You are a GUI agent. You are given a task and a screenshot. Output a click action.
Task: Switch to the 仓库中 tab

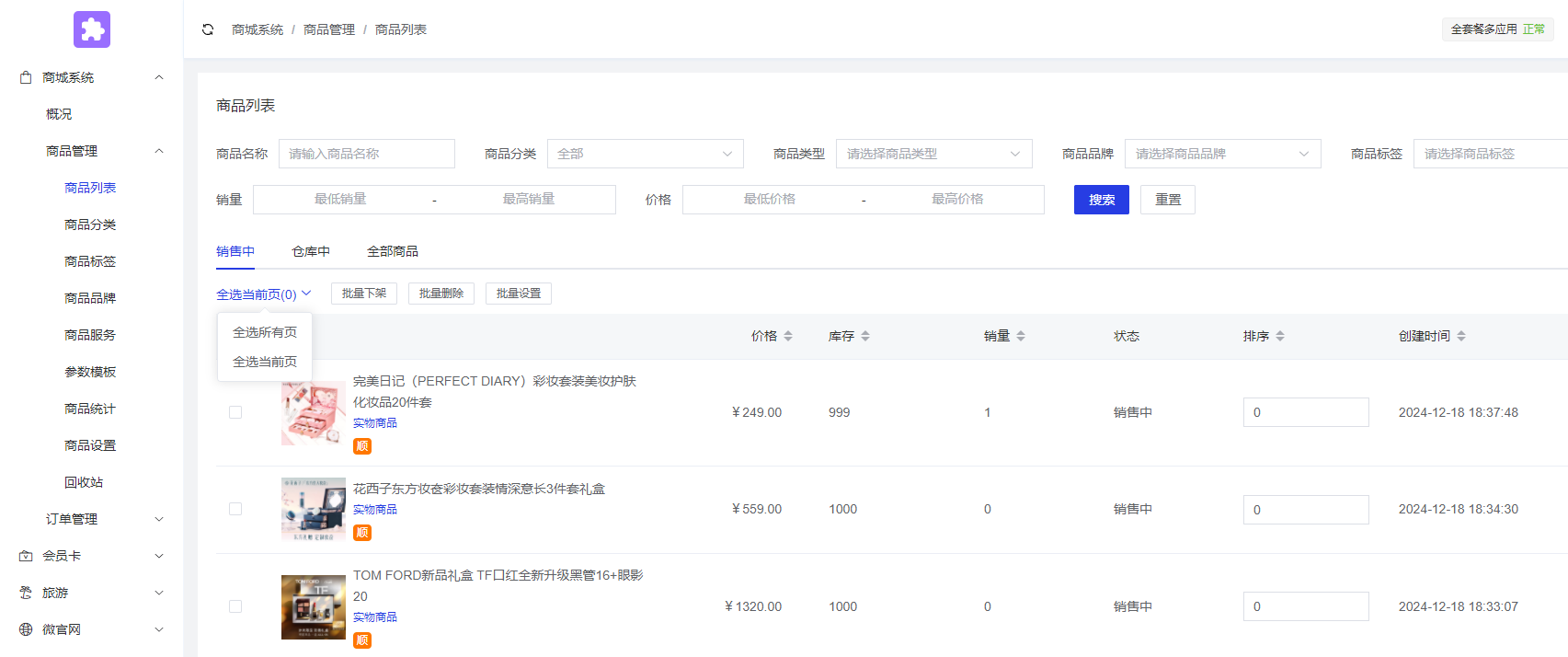pos(311,251)
